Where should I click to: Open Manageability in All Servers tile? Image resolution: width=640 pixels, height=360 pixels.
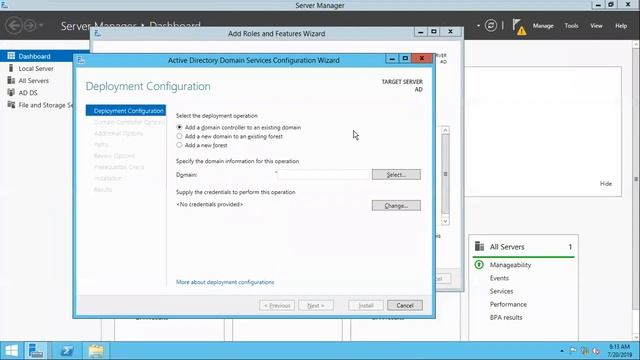coord(510,265)
